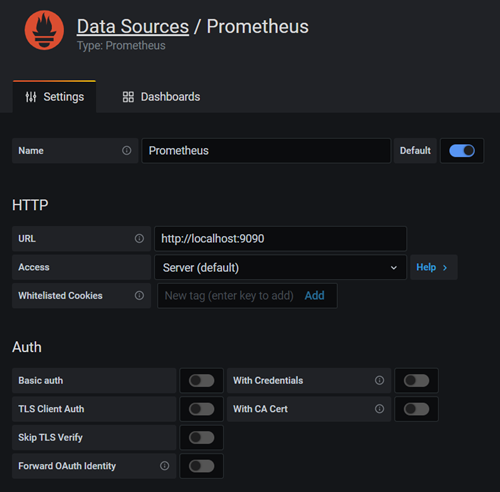The image size is (500, 492).
Task: Click the URL info icon
Action: pos(139,238)
